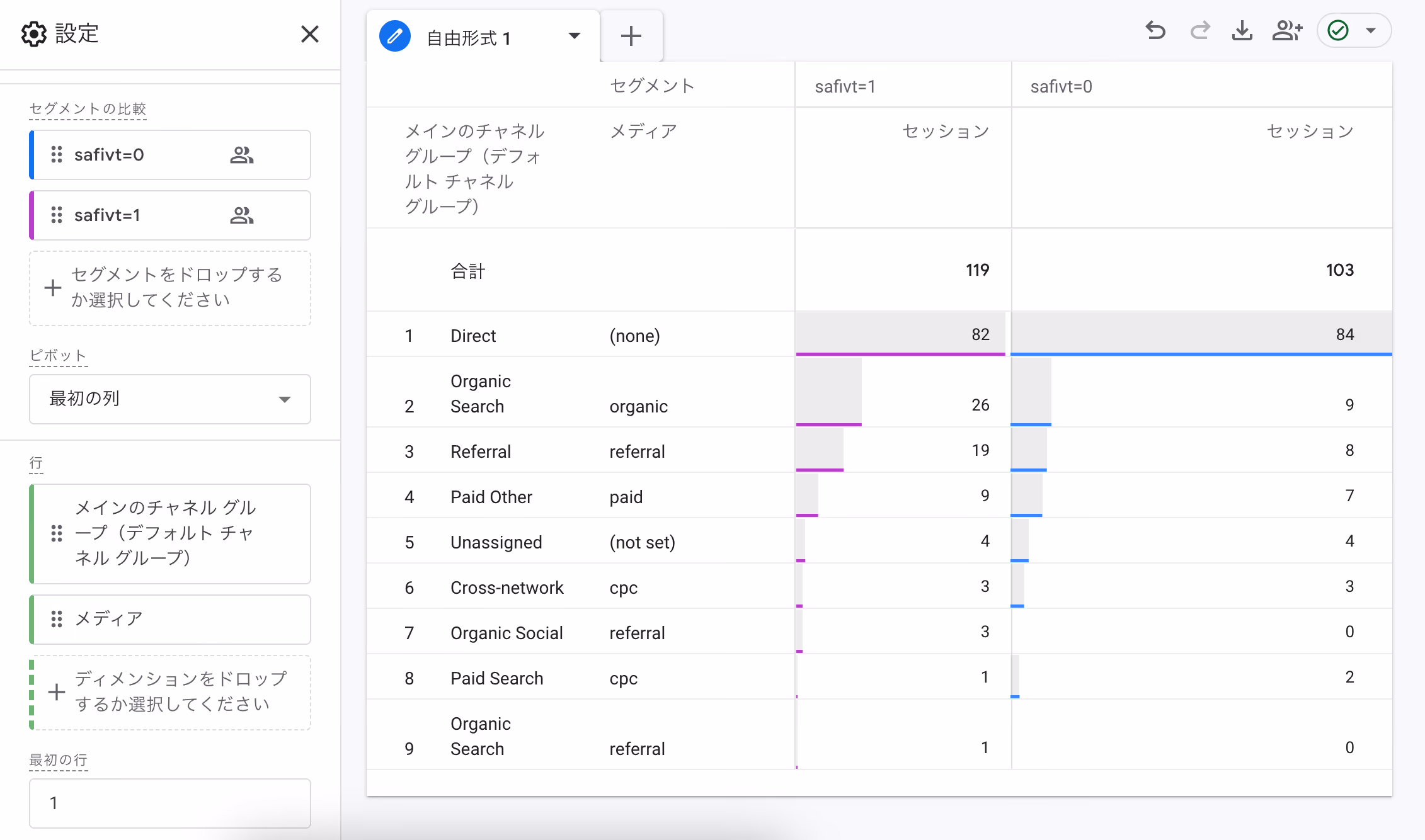Click the plus icon in segment drop box
The height and width of the screenshot is (840, 1425).
[53, 288]
